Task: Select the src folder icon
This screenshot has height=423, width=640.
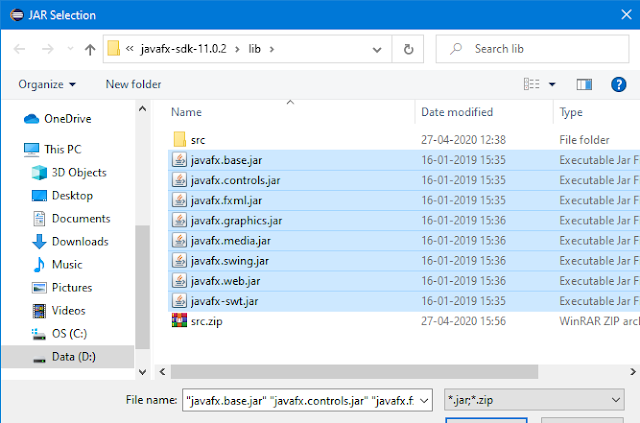Action: 180,139
